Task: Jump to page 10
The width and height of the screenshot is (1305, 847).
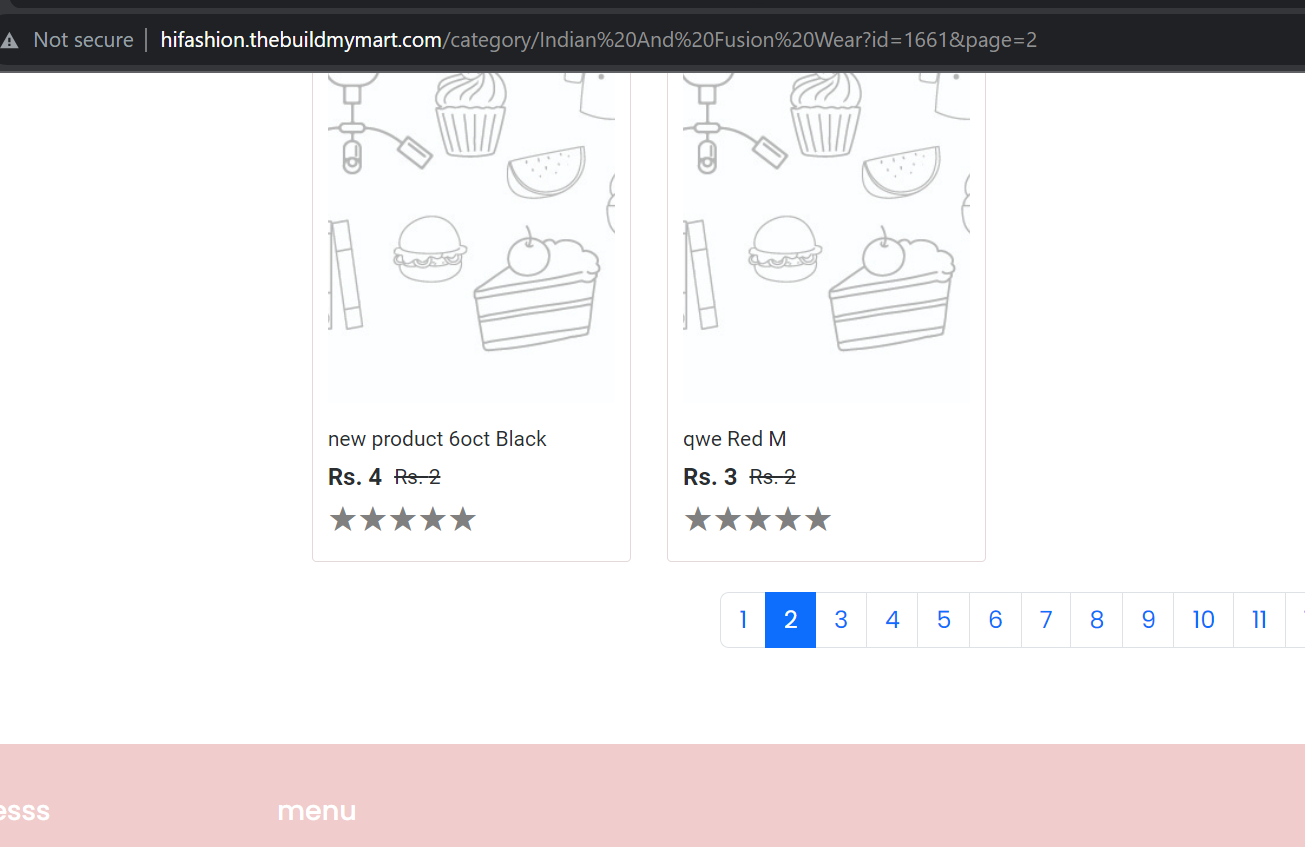Action: click(x=1204, y=620)
